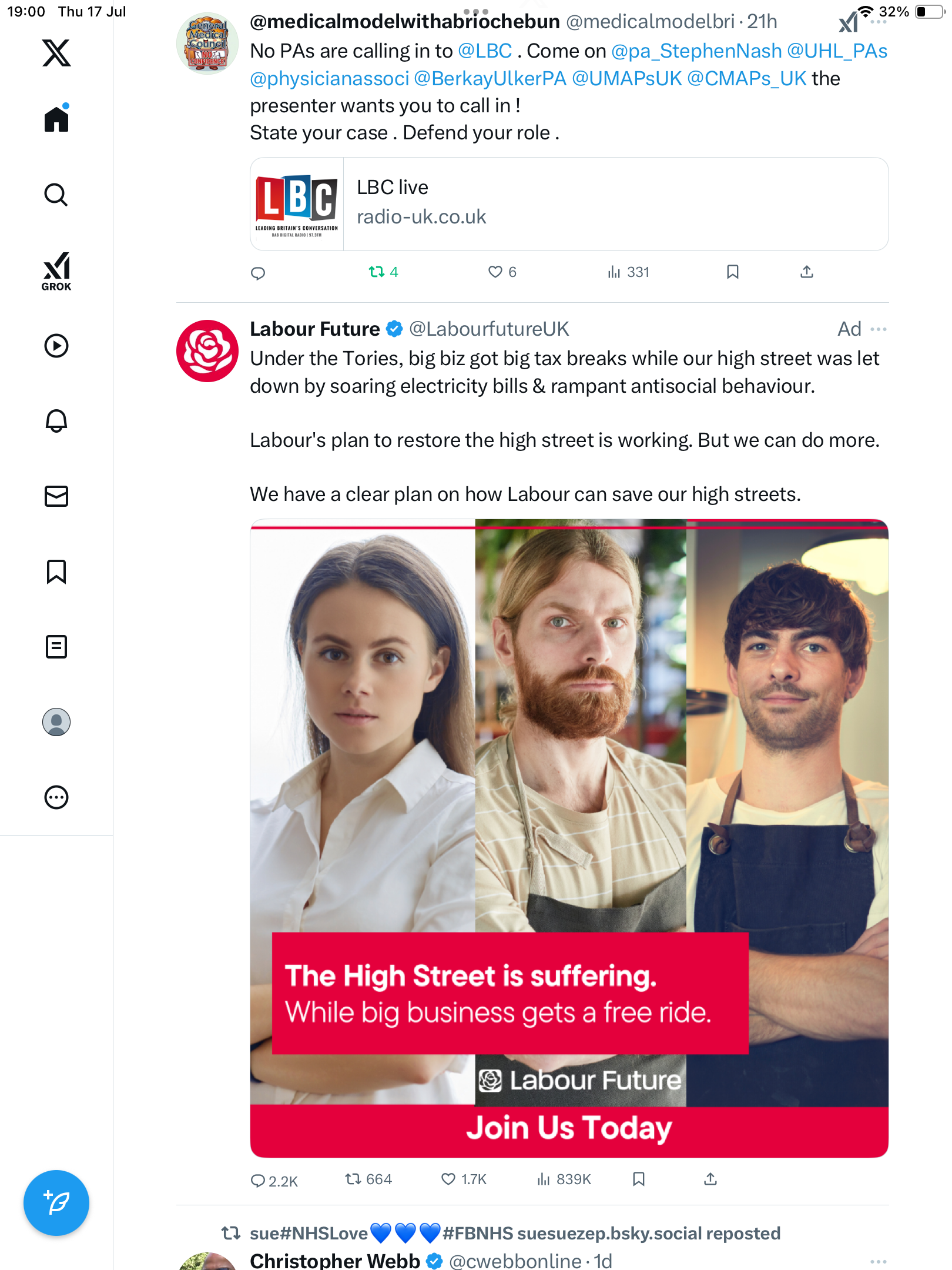Like the ad with 1.7K likes

tap(464, 1179)
